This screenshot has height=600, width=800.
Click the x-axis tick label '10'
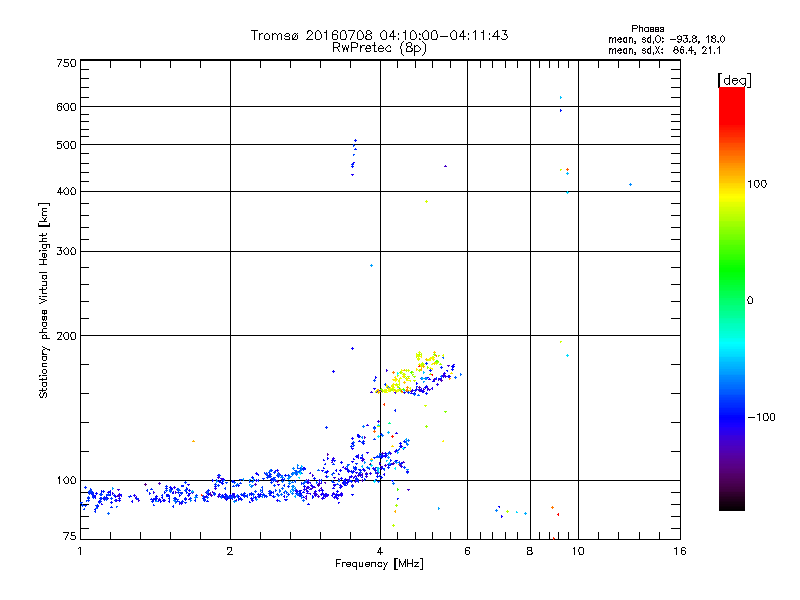(578, 551)
